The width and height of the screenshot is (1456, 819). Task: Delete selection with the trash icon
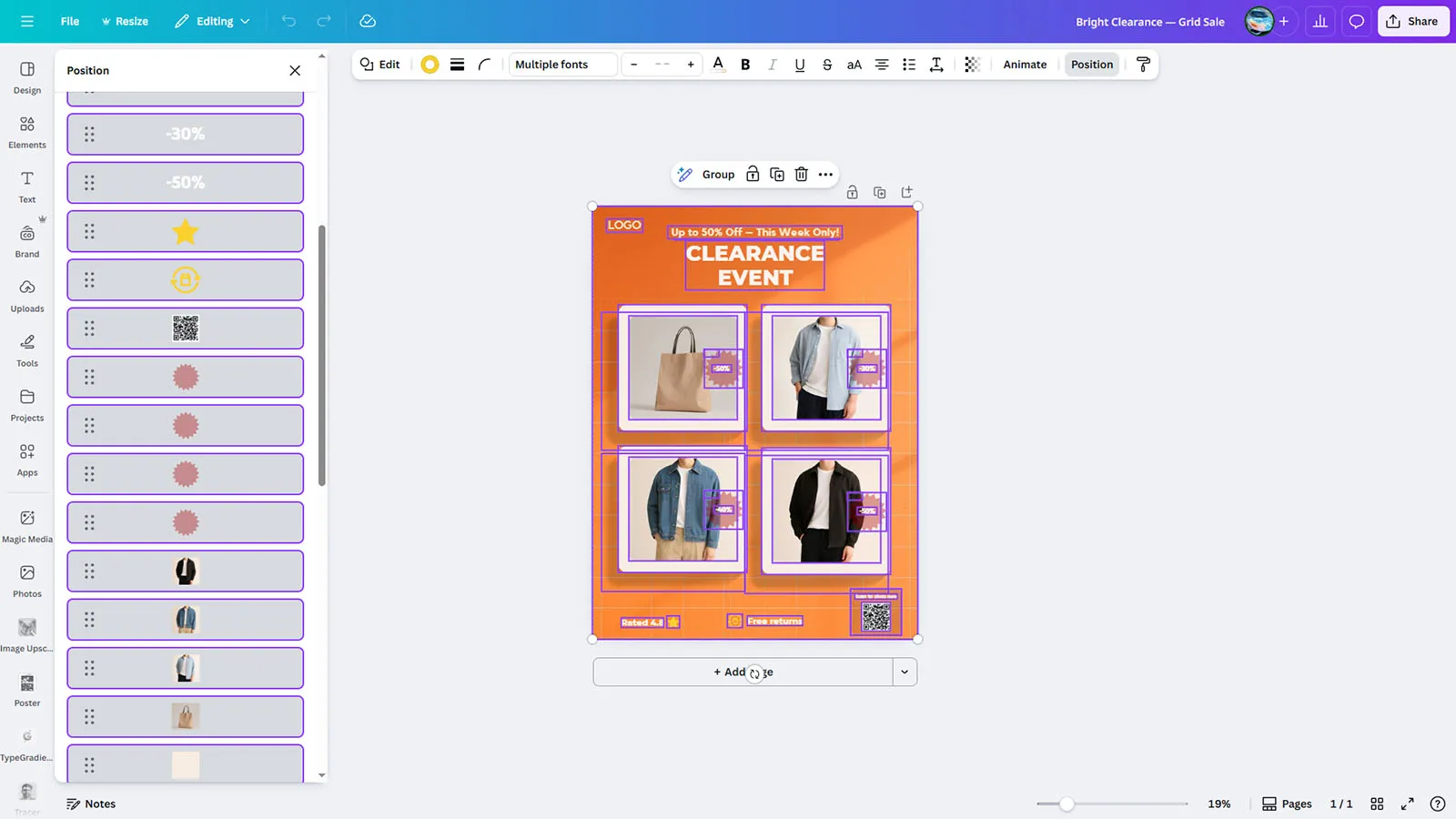pos(801,175)
